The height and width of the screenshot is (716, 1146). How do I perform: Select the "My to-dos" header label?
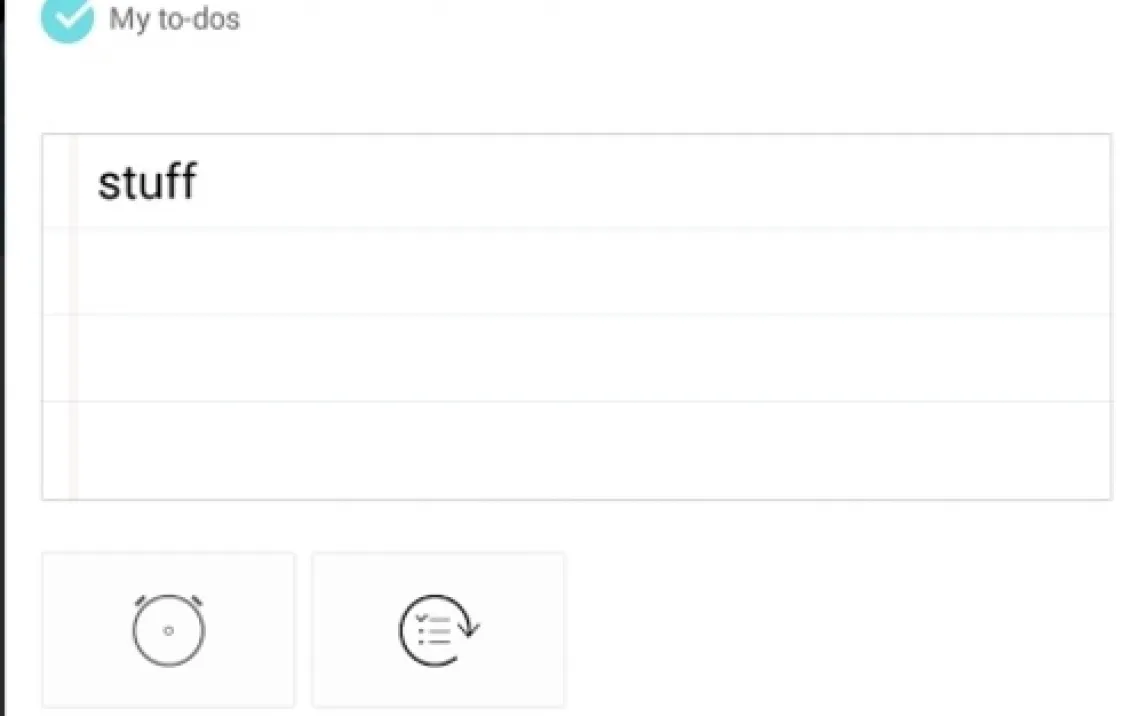[174, 19]
